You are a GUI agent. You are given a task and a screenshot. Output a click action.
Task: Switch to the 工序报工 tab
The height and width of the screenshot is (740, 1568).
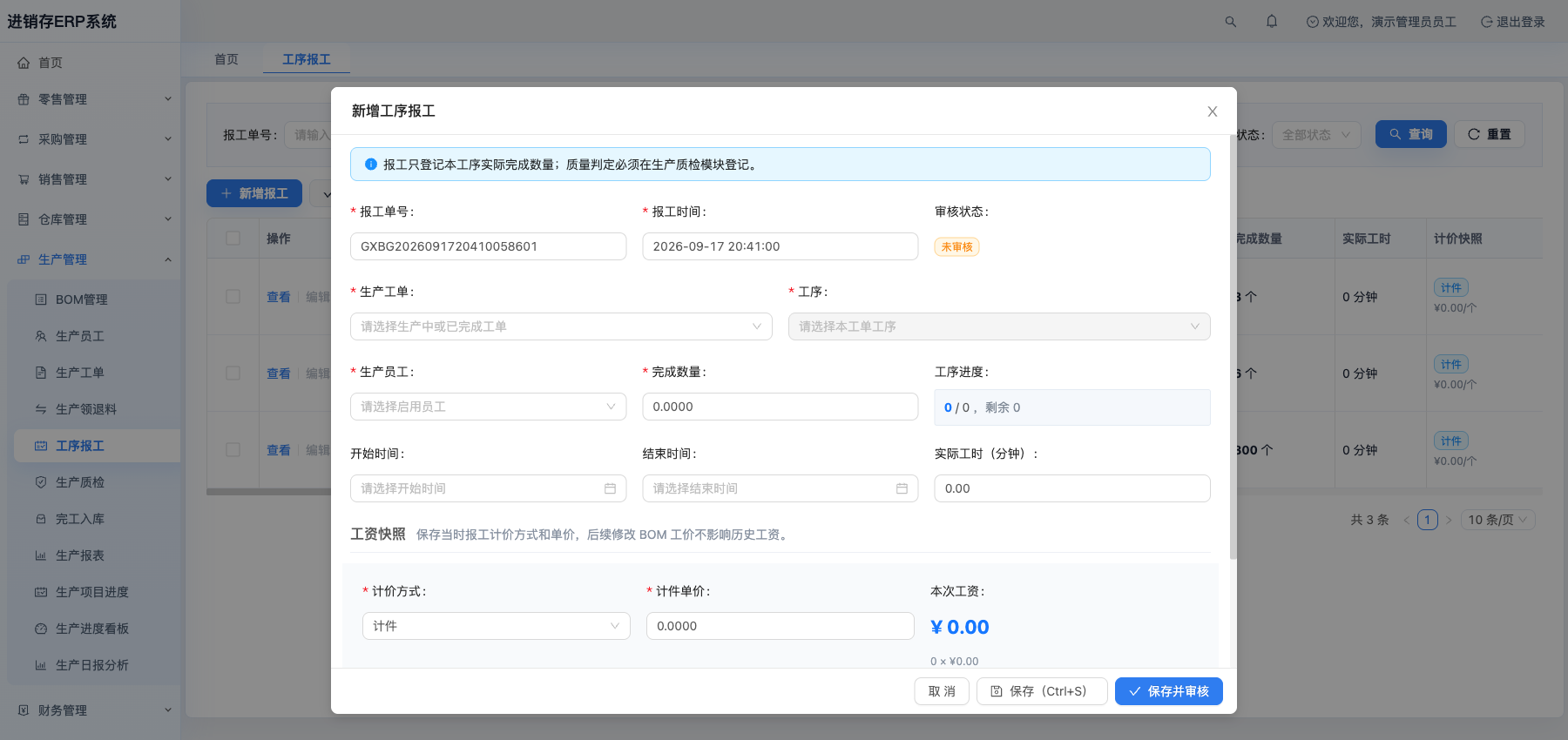(x=307, y=59)
